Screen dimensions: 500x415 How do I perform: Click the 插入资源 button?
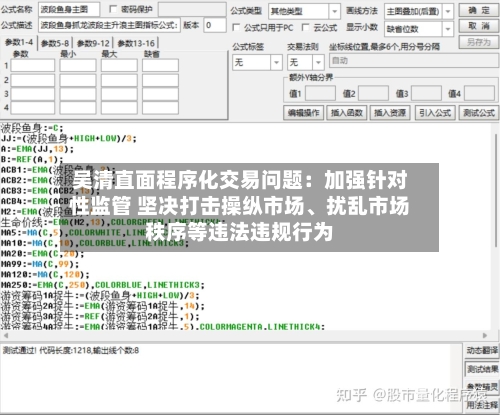coord(390,113)
